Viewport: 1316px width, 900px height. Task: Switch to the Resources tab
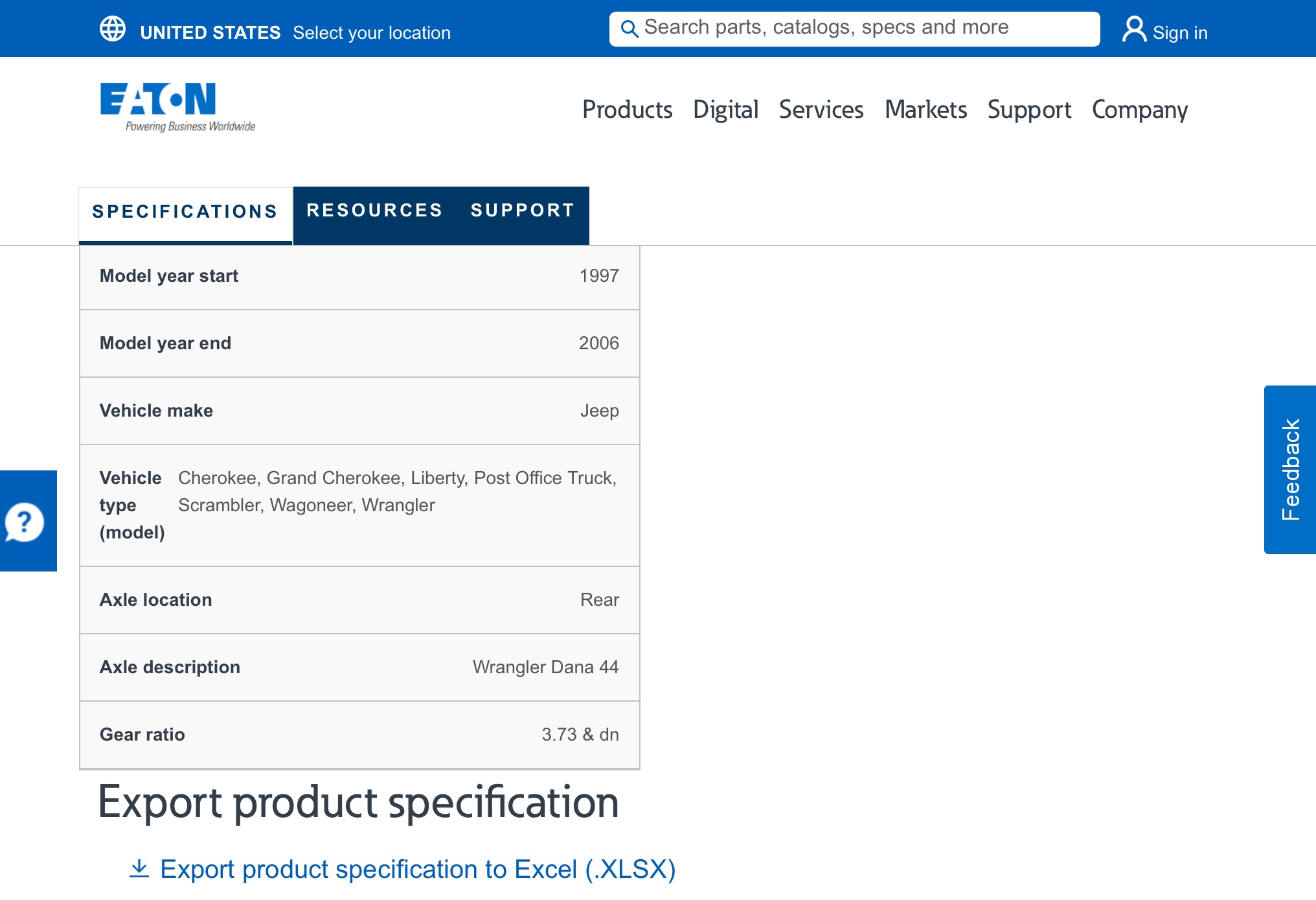(x=374, y=211)
